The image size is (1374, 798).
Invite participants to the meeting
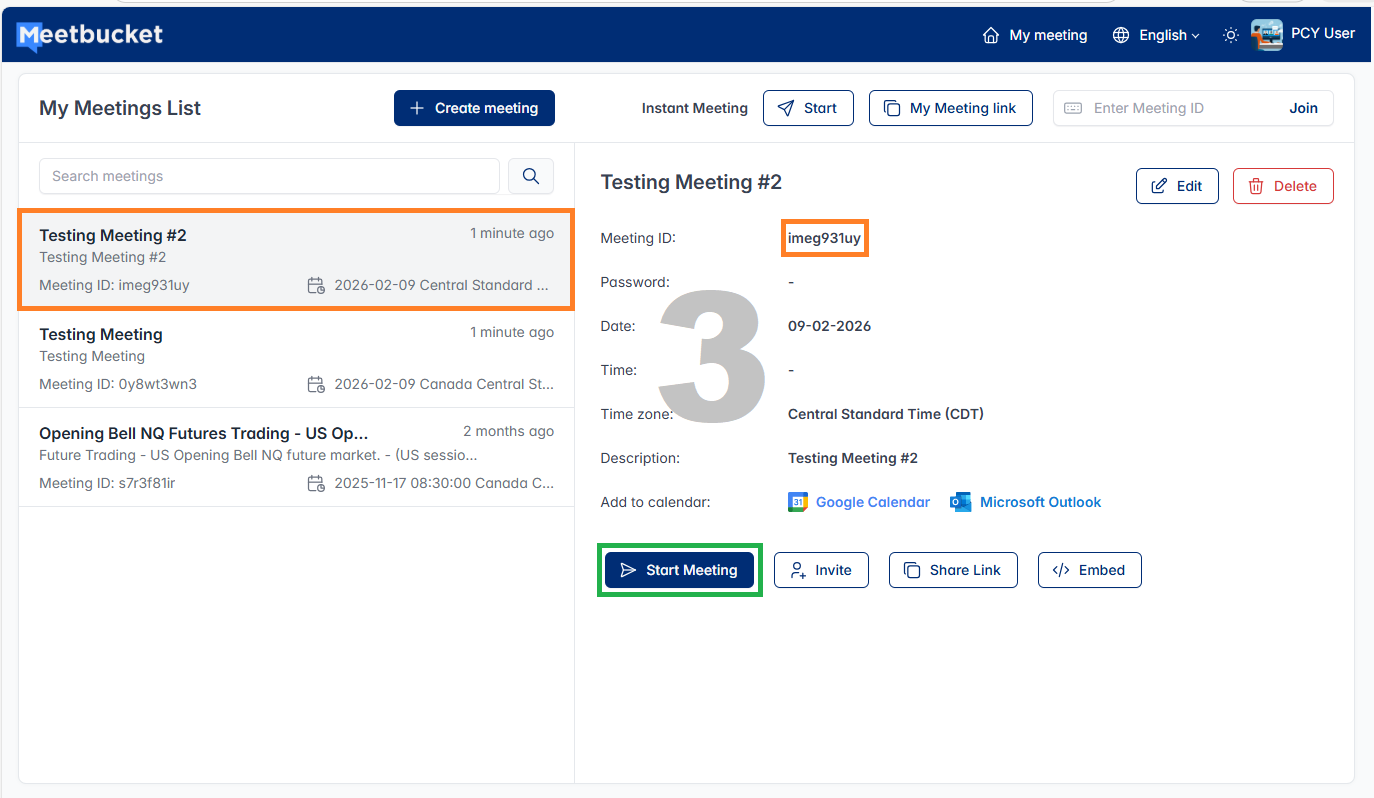(821, 570)
